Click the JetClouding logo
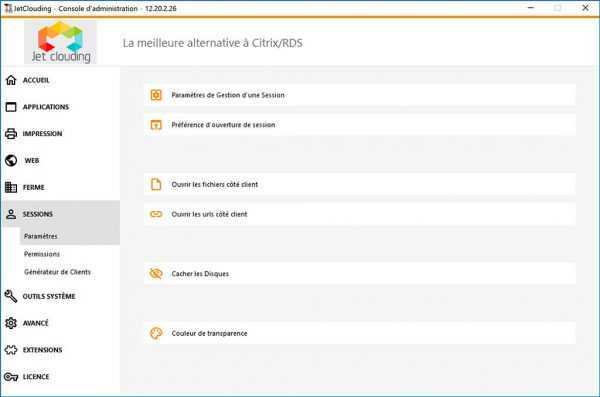Image resolution: width=600 pixels, height=397 pixels. (60, 42)
